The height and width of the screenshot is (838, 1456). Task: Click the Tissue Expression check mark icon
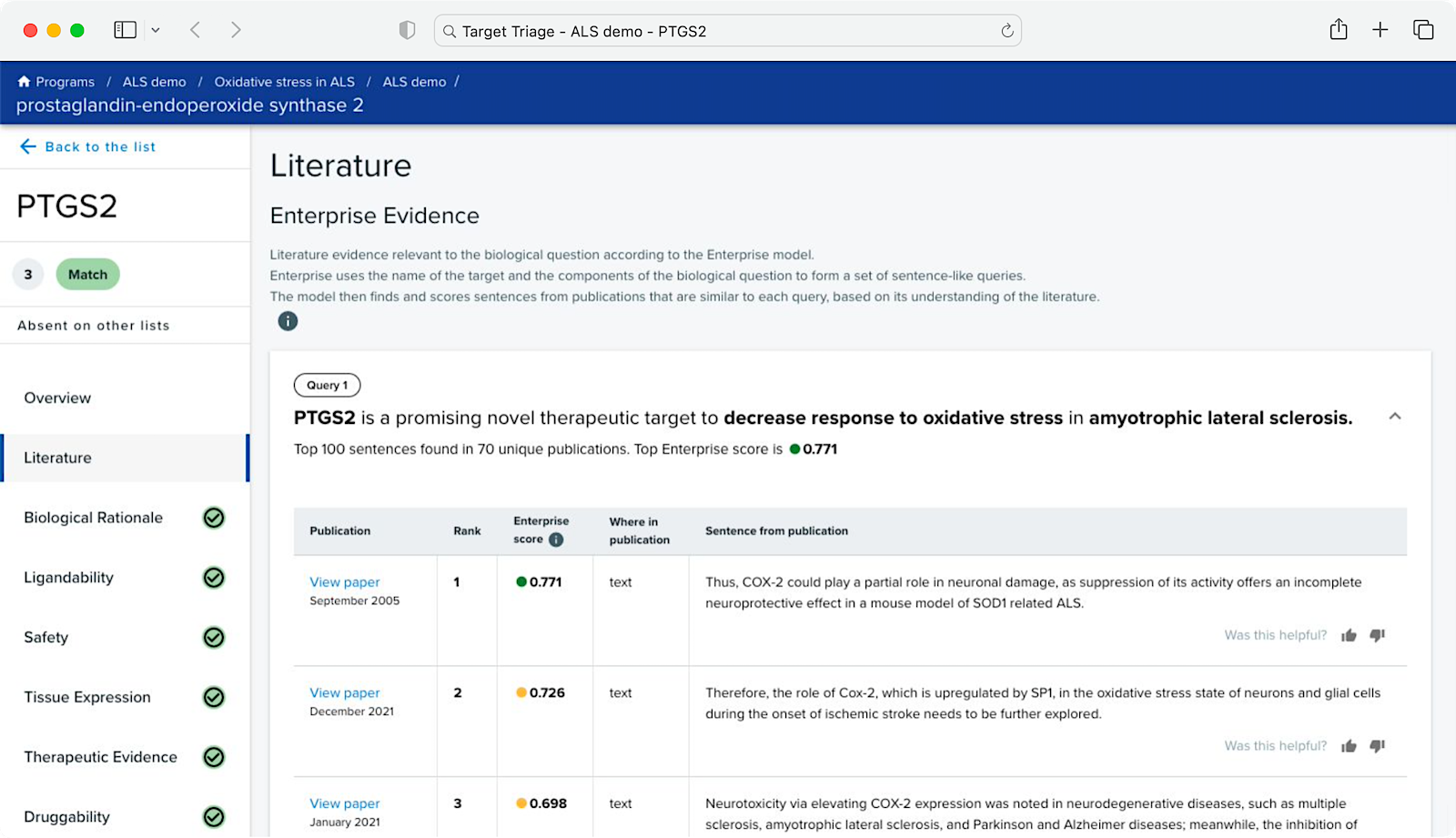point(214,697)
